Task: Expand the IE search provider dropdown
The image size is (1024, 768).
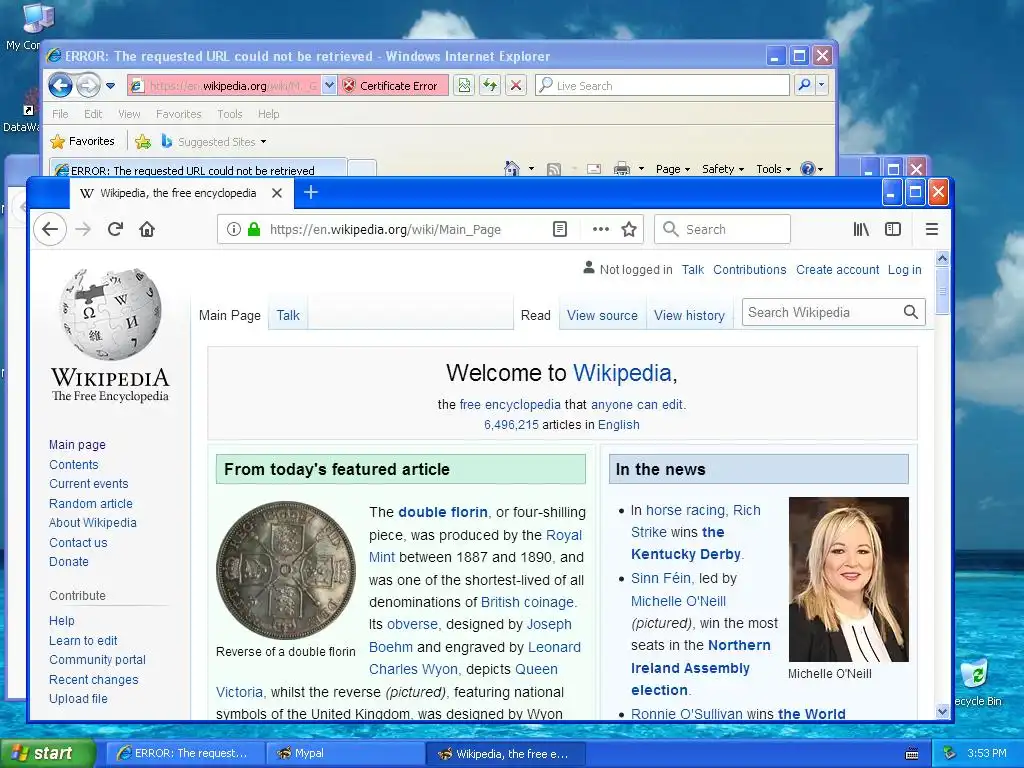Action: click(822, 85)
